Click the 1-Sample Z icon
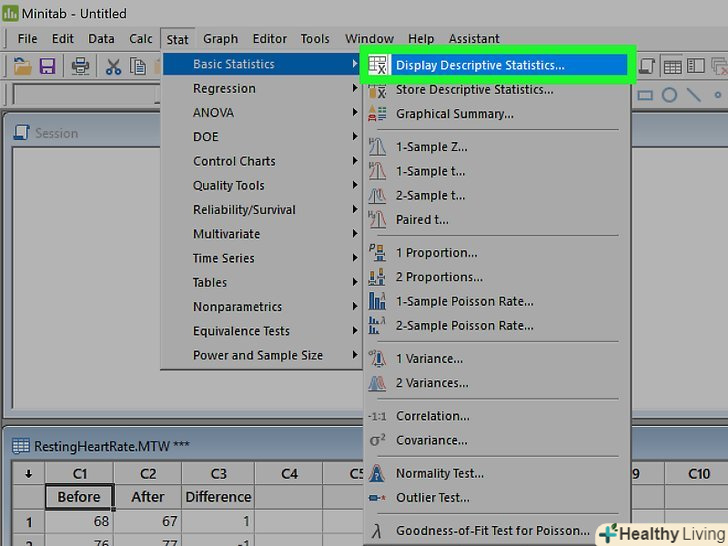728x546 pixels. (377, 147)
